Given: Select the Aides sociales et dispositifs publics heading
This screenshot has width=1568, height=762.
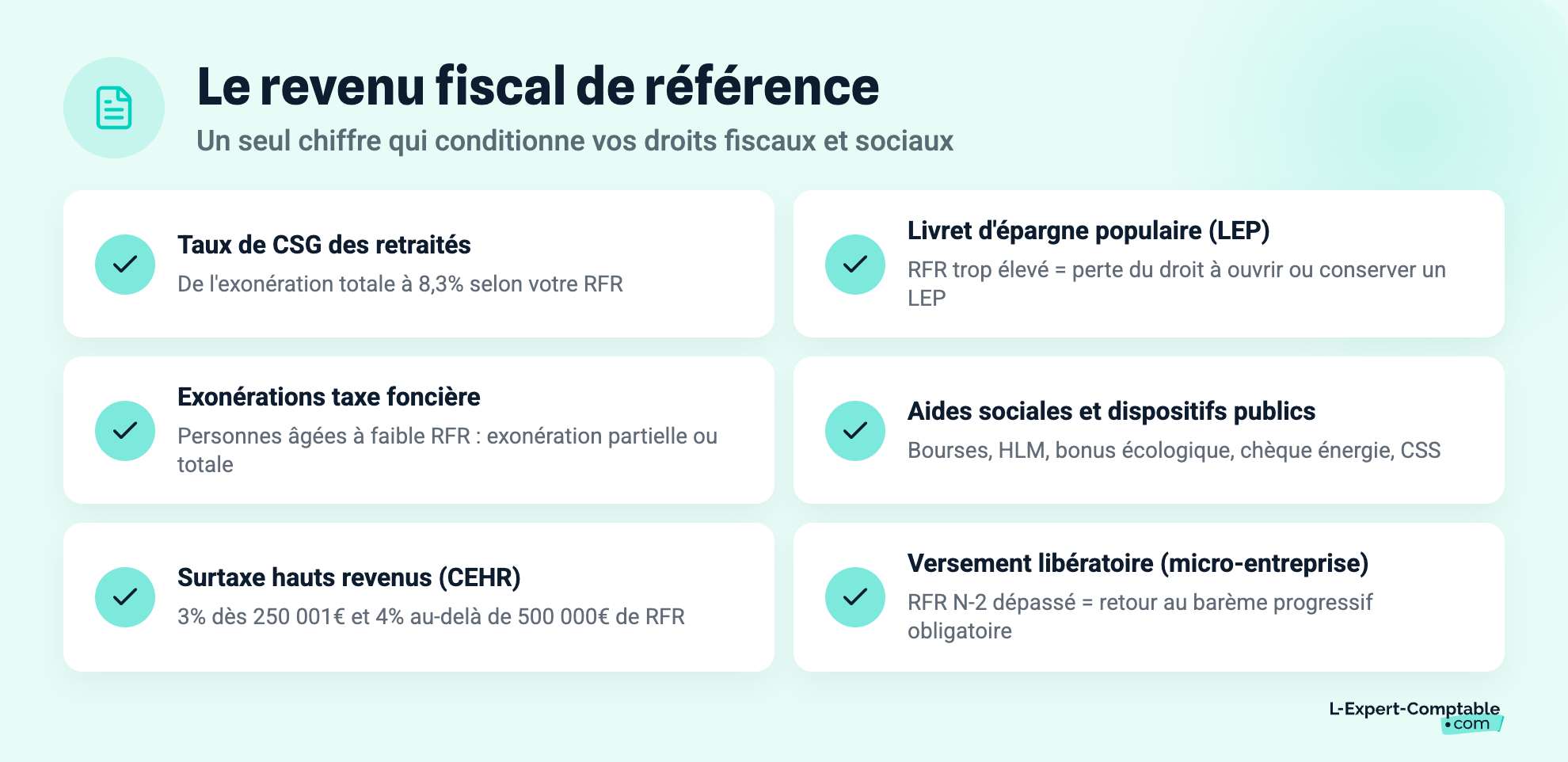Looking at the screenshot, I should pyautogui.click(x=1111, y=411).
